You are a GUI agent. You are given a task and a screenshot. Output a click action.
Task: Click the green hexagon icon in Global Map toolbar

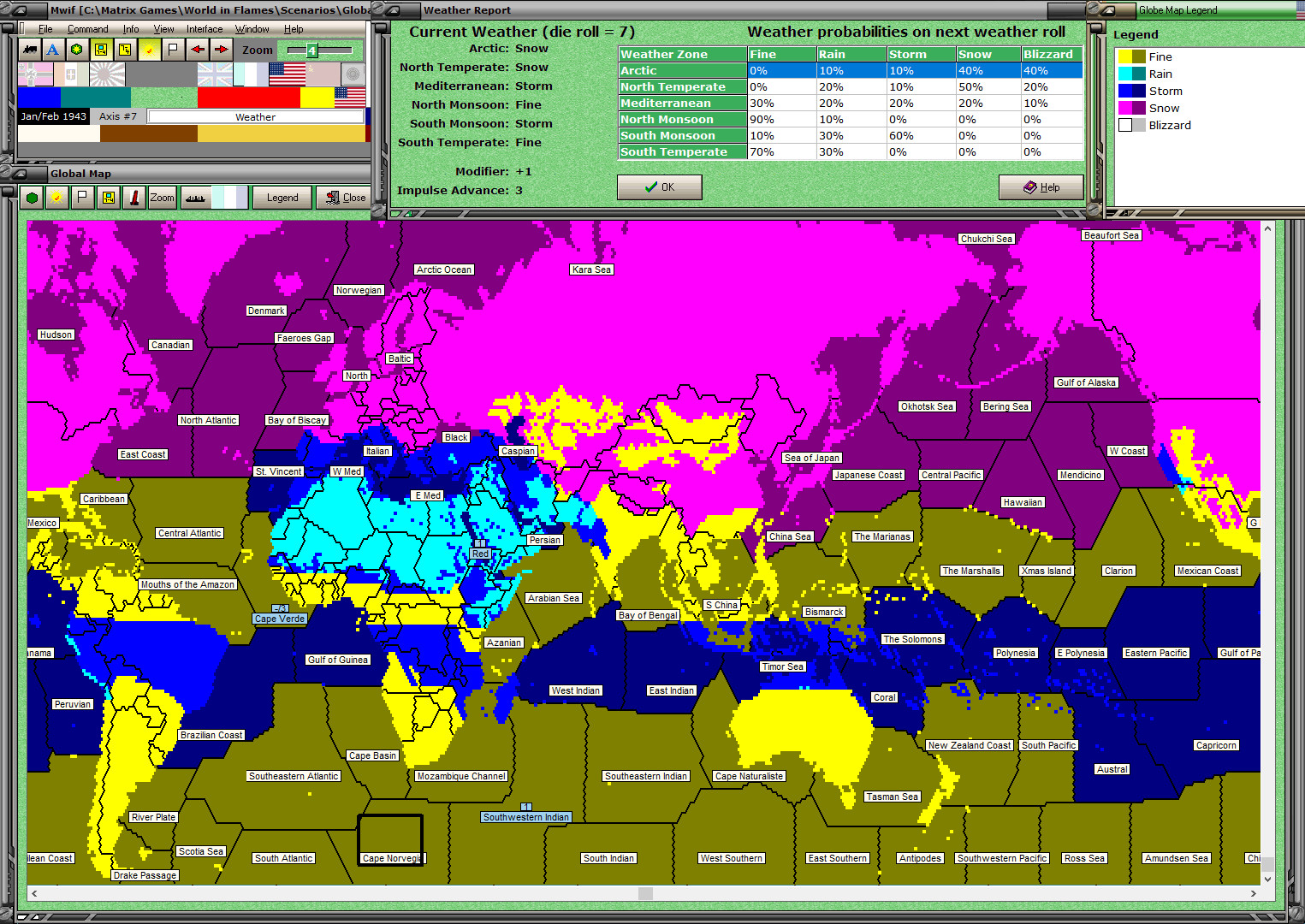pos(33,198)
